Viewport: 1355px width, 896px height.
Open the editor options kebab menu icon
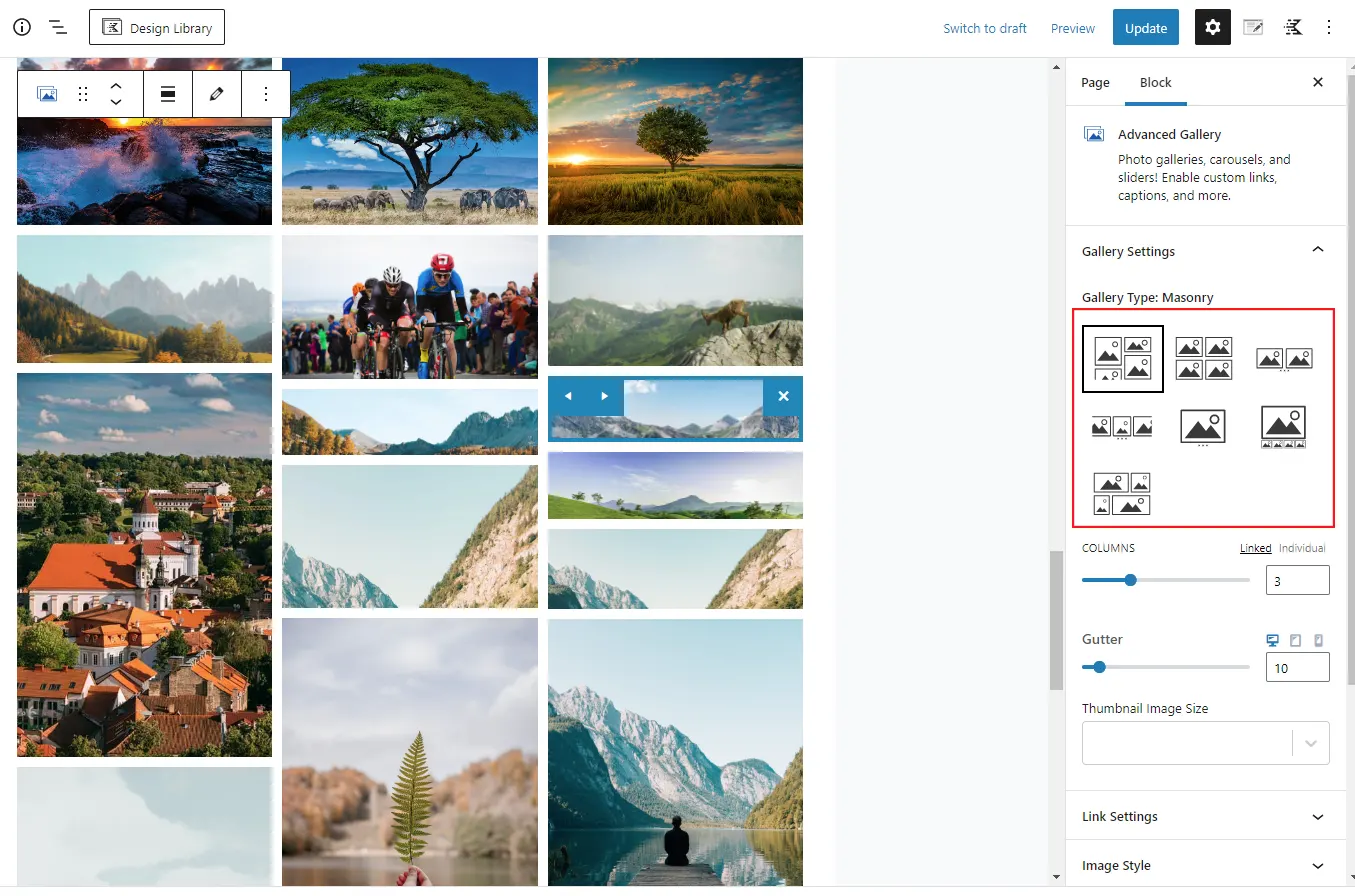tap(1330, 27)
